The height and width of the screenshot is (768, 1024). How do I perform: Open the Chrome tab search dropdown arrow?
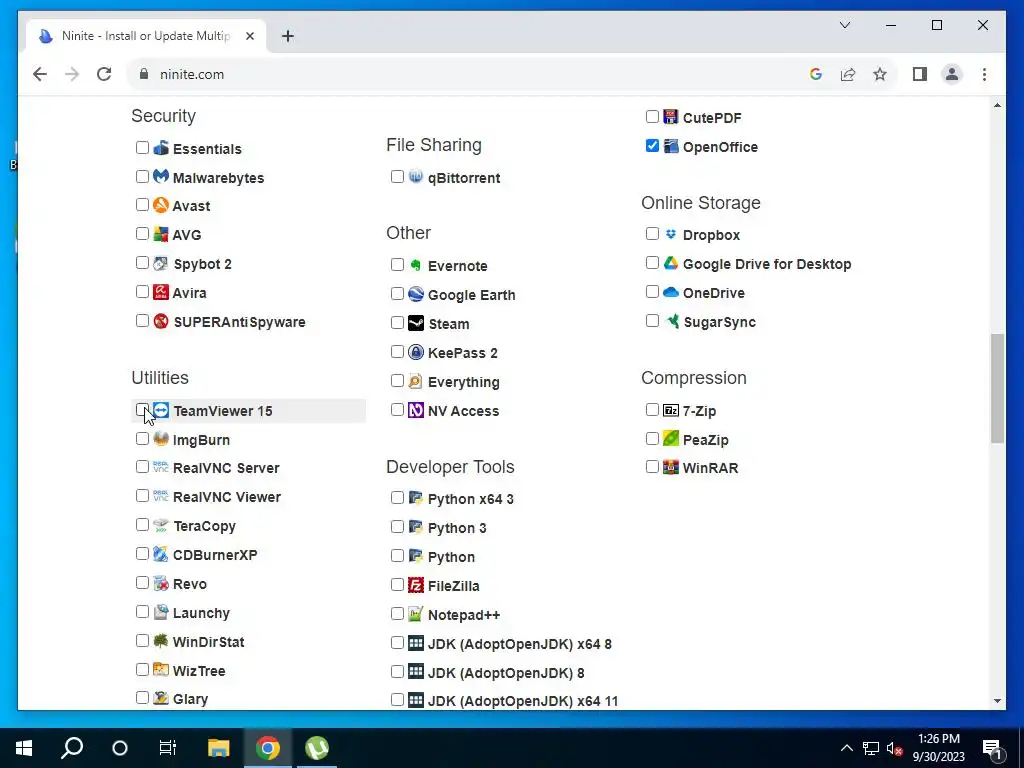point(844,25)
